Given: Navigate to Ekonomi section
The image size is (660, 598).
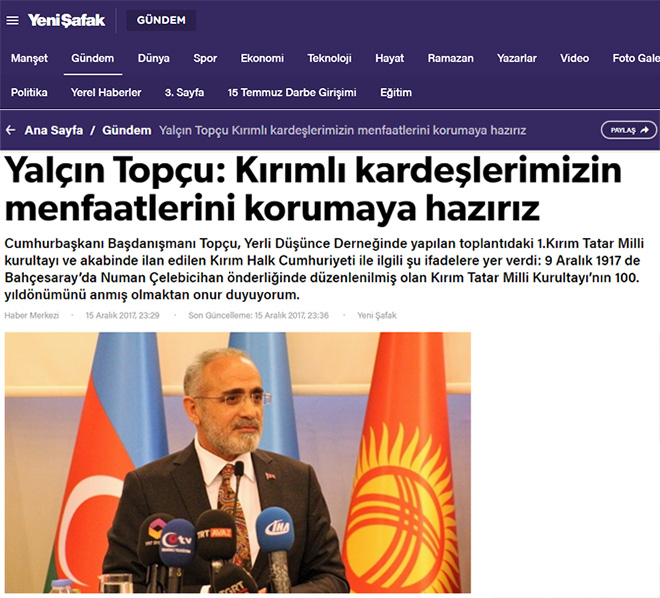Looking at the screenshot, I should coord(262,58).
